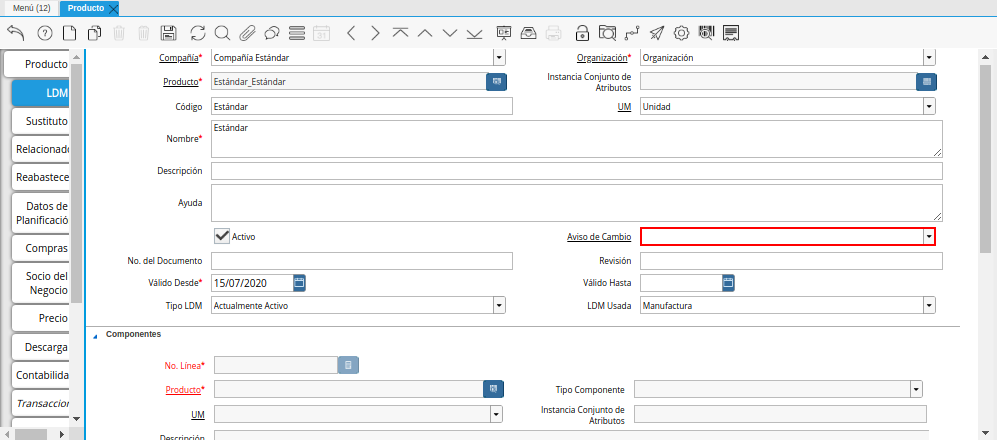The image size is (997, 440).
Task: Switch to the Menú (12) tab
Action: pyautogui.click(x=31, y=8)
